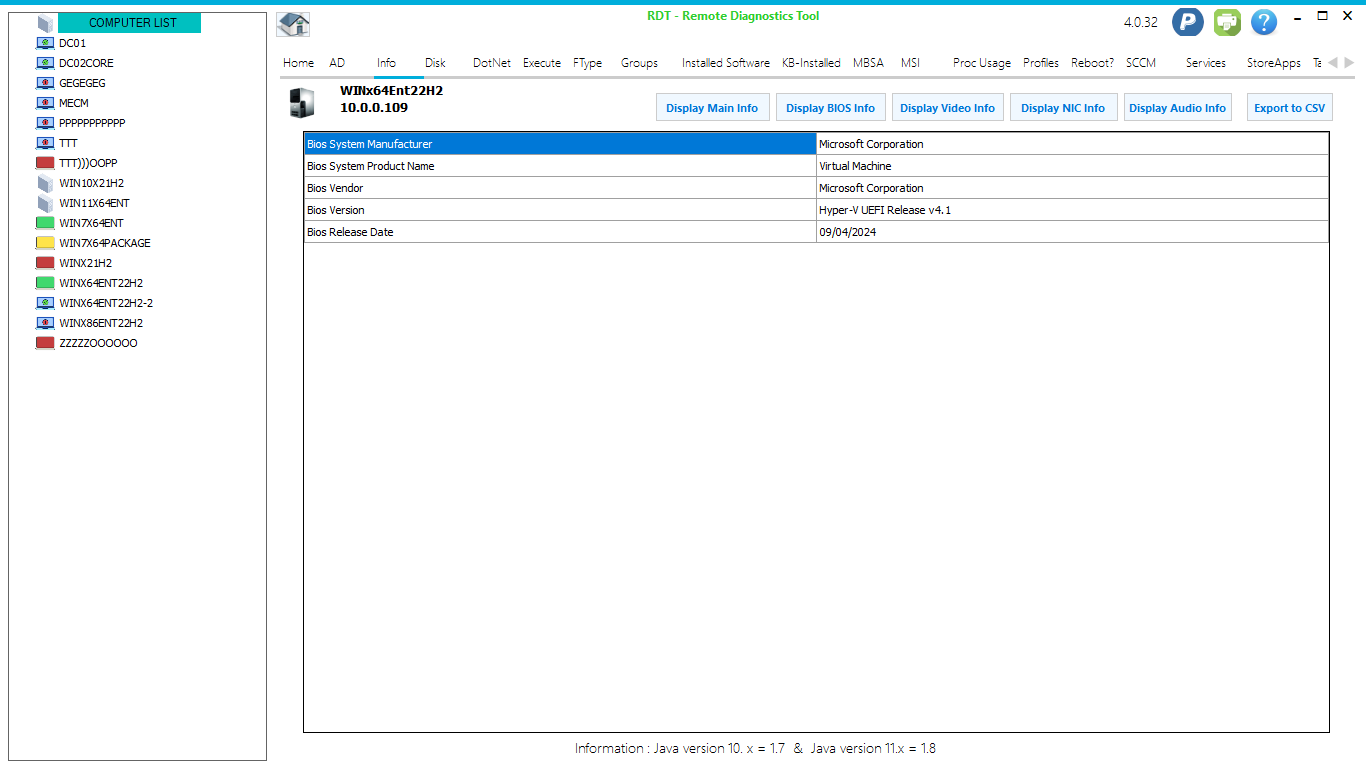The height and width of the screenshot is (768, 1366).
Task: Open the KB-Installed tab
Action: (811, 63)
